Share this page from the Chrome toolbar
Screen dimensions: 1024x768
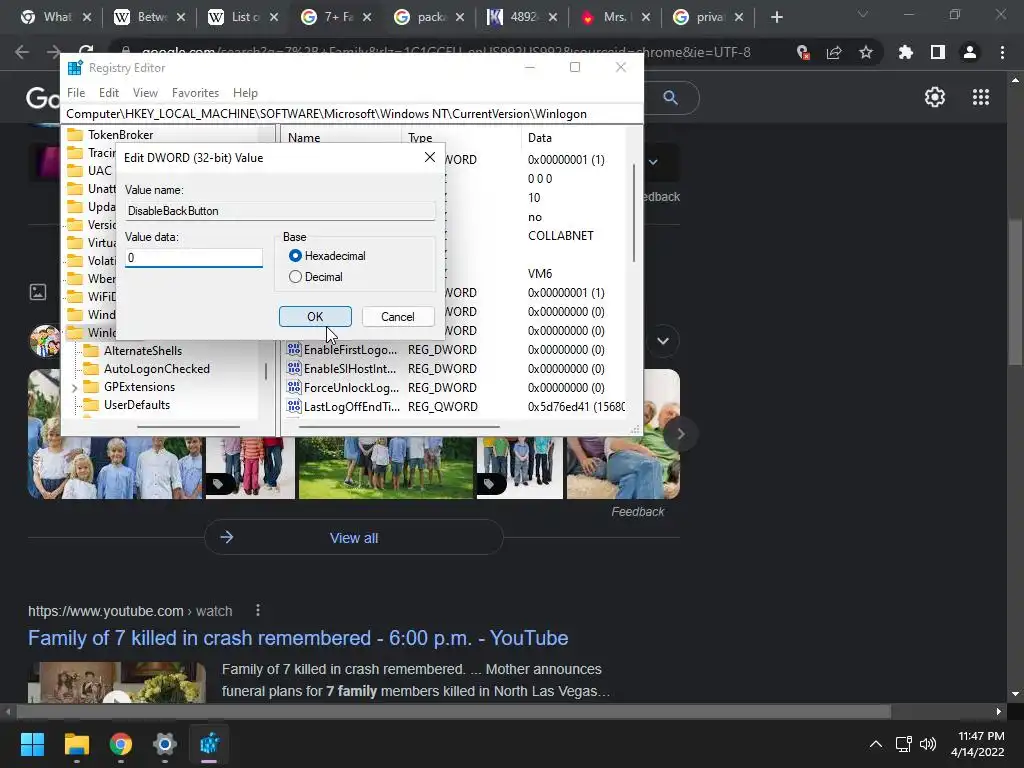tap(834, 52)
